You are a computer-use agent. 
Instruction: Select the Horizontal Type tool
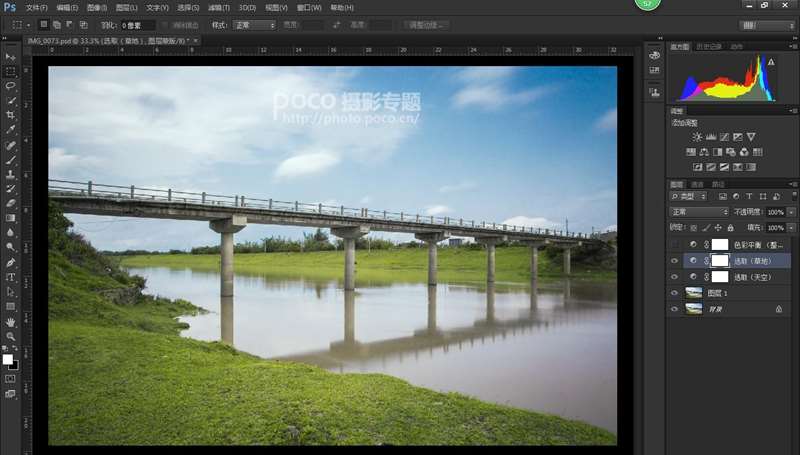tap(11, 277)
